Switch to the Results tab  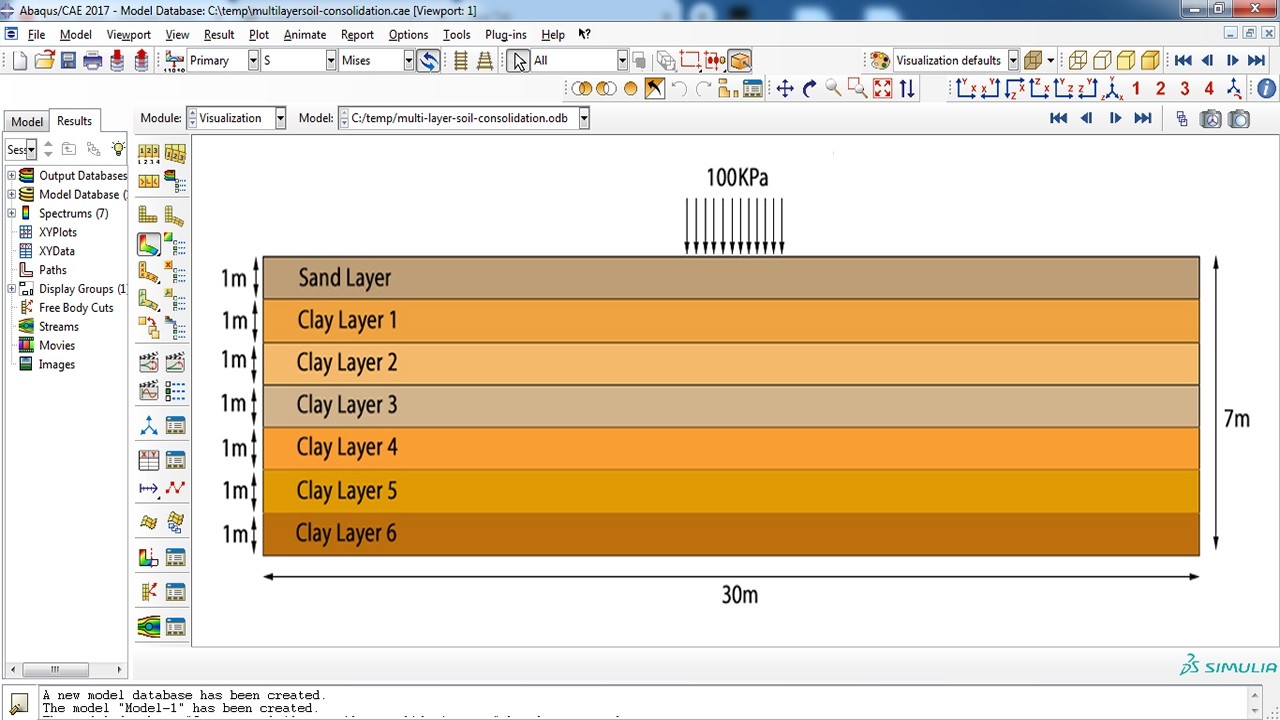tap(74, 121)
